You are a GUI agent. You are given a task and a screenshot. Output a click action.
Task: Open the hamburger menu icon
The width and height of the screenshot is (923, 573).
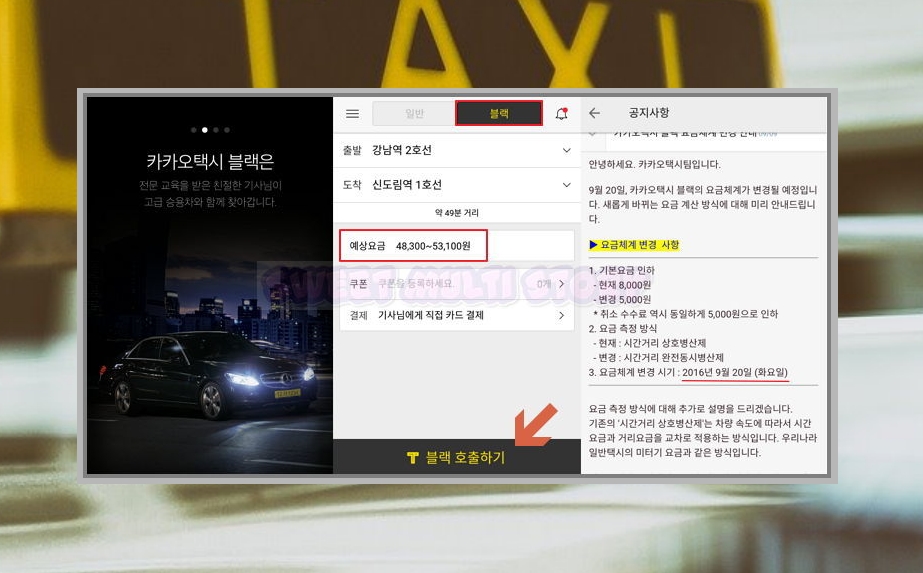pos(353,114)
